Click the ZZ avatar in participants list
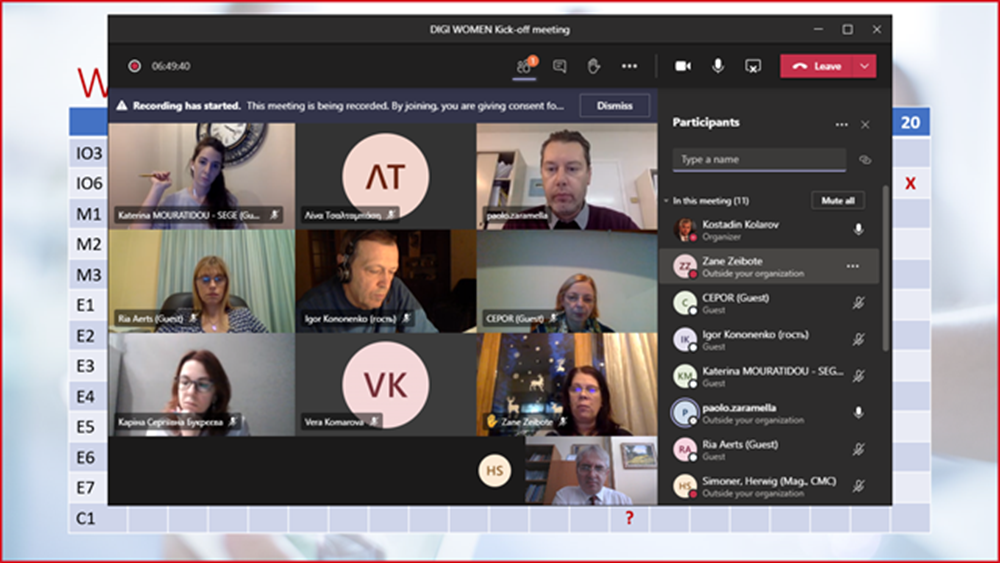 tap(685, 267)
